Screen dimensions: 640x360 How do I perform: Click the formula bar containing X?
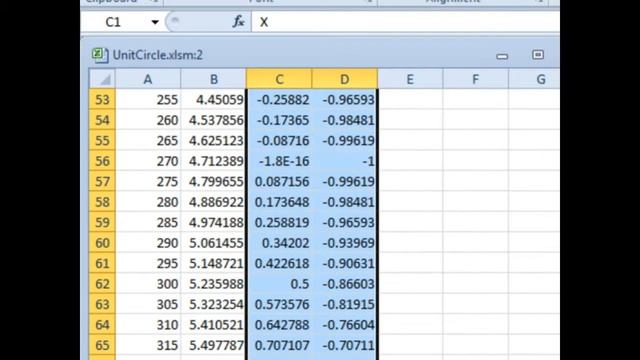pyautogui.click(x=405, y=22)
